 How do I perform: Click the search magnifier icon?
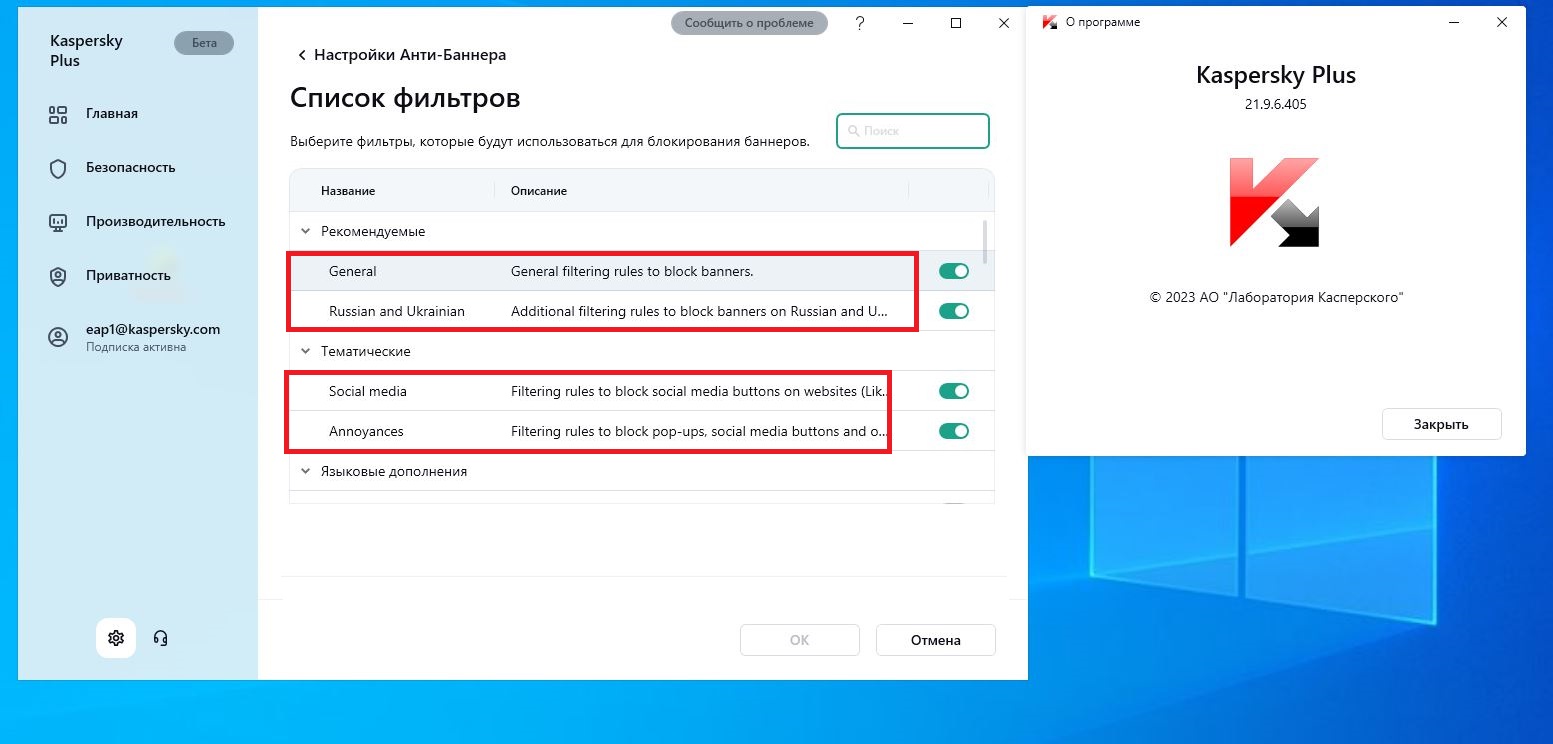[853, 131]
